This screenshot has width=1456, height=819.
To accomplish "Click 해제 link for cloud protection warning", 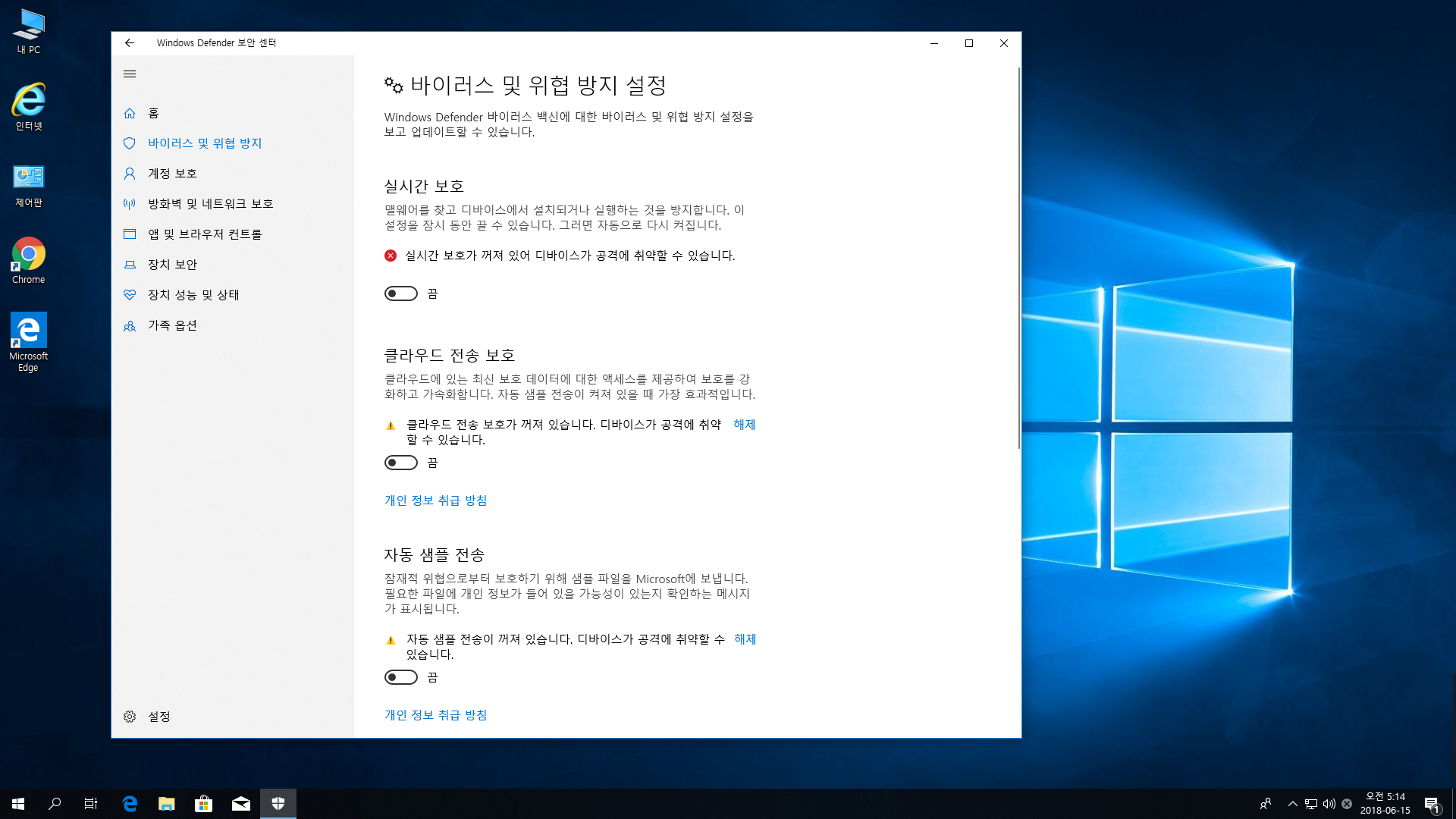I will (x=745, y=425).
